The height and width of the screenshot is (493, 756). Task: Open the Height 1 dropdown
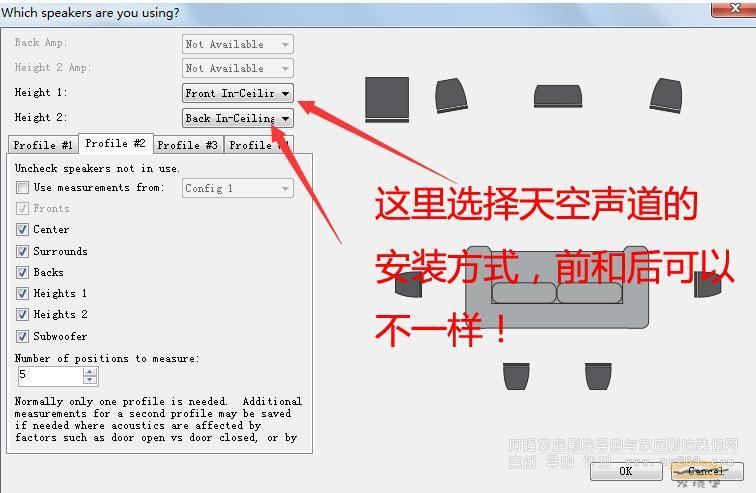tap(238, 93)
